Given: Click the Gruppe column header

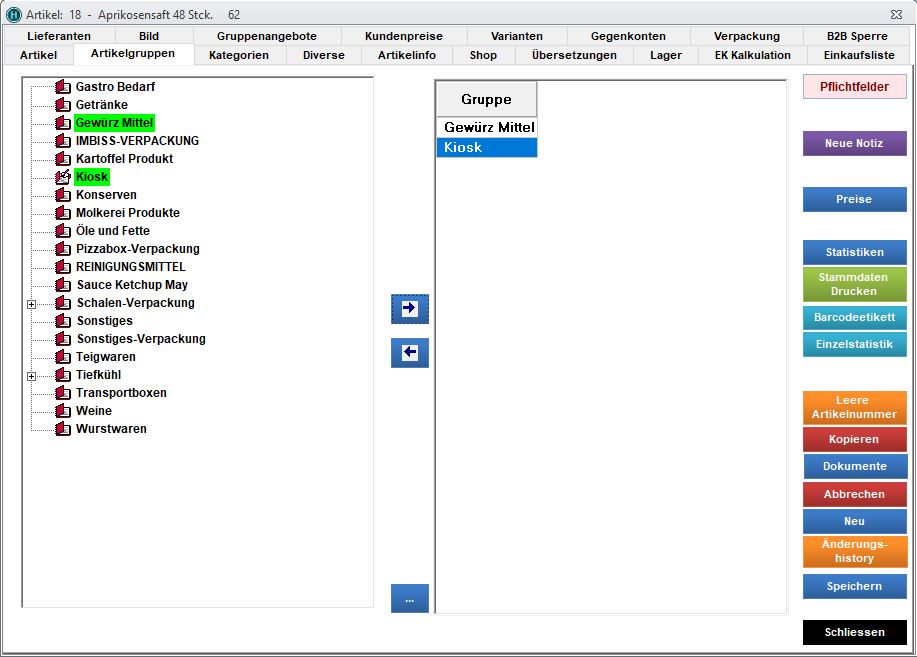Looking at the screenshot, I should (x=486, y=99).
